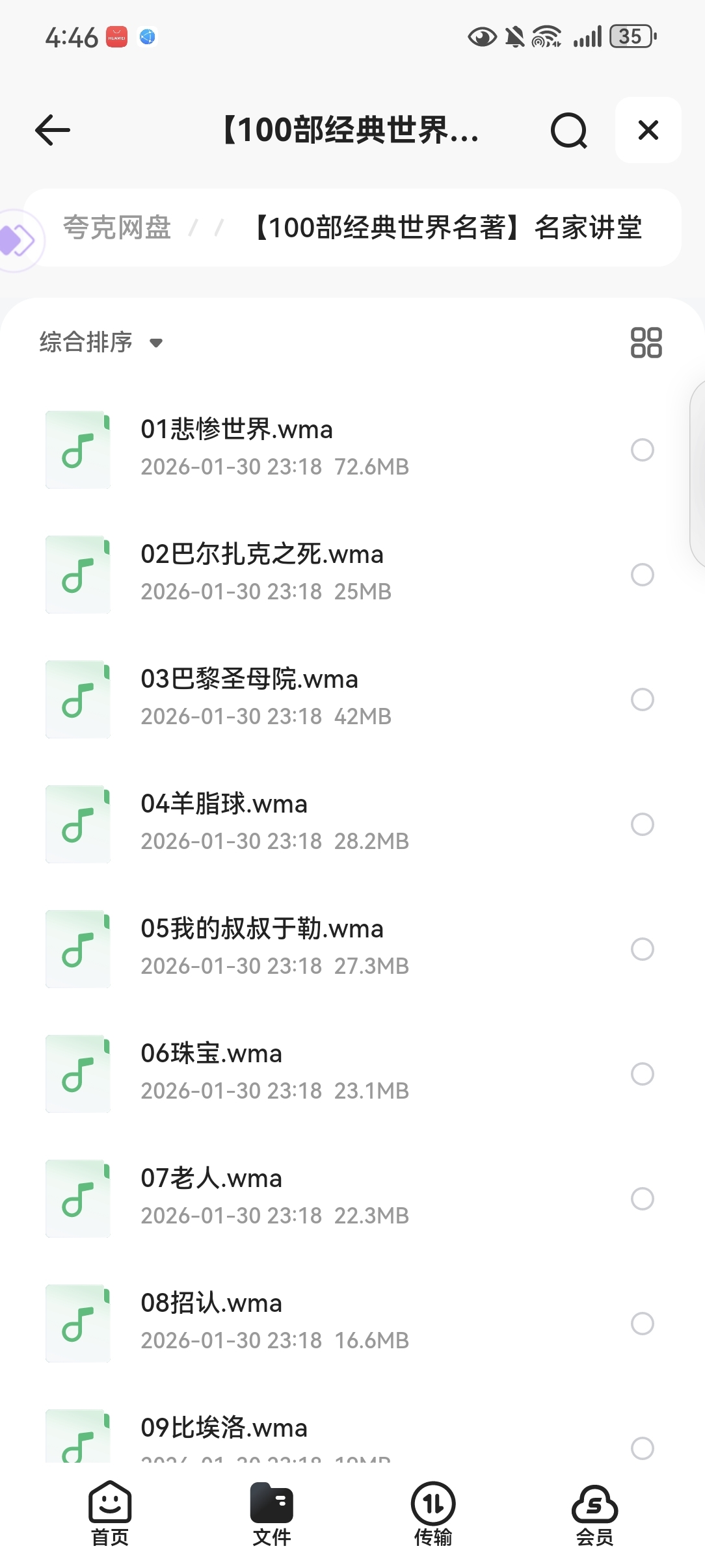The height and width of the screenshot is (1568, 705).
Task: Switch to the 文件 files tab
Action: 272,1513
